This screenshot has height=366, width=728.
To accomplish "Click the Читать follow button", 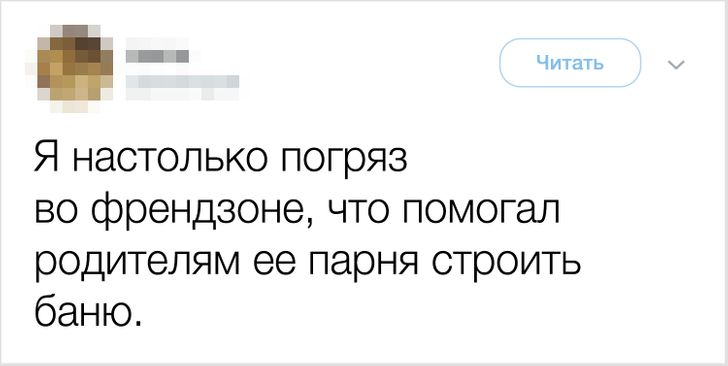I will point(570,63).
